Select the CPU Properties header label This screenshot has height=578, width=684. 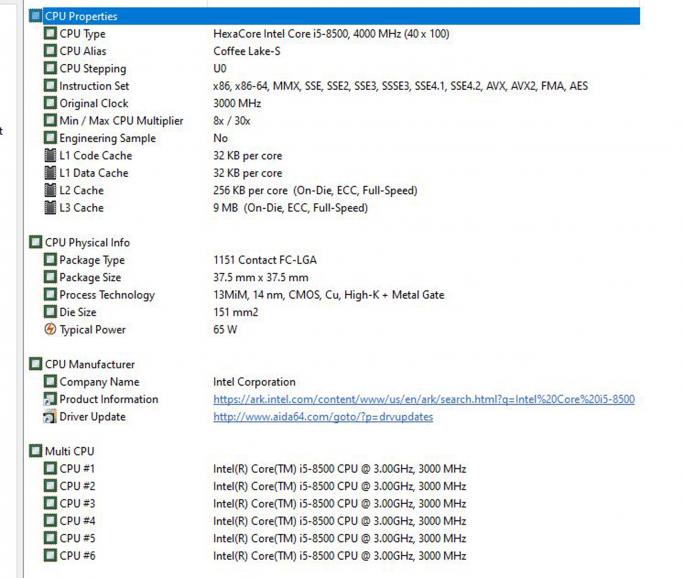tap(81, 17)
